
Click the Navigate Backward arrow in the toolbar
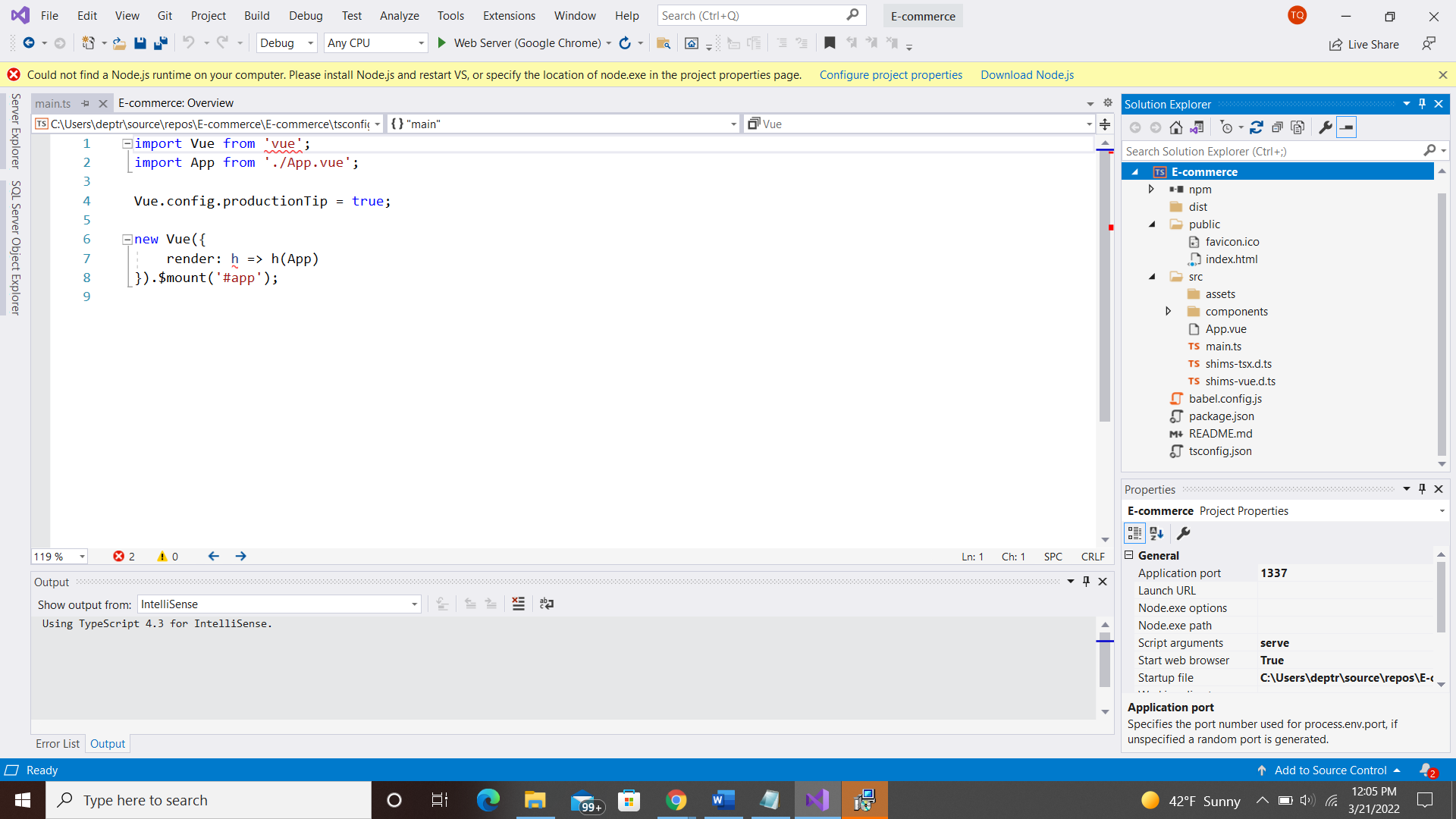pyautogui.click(x=29, y=43)
